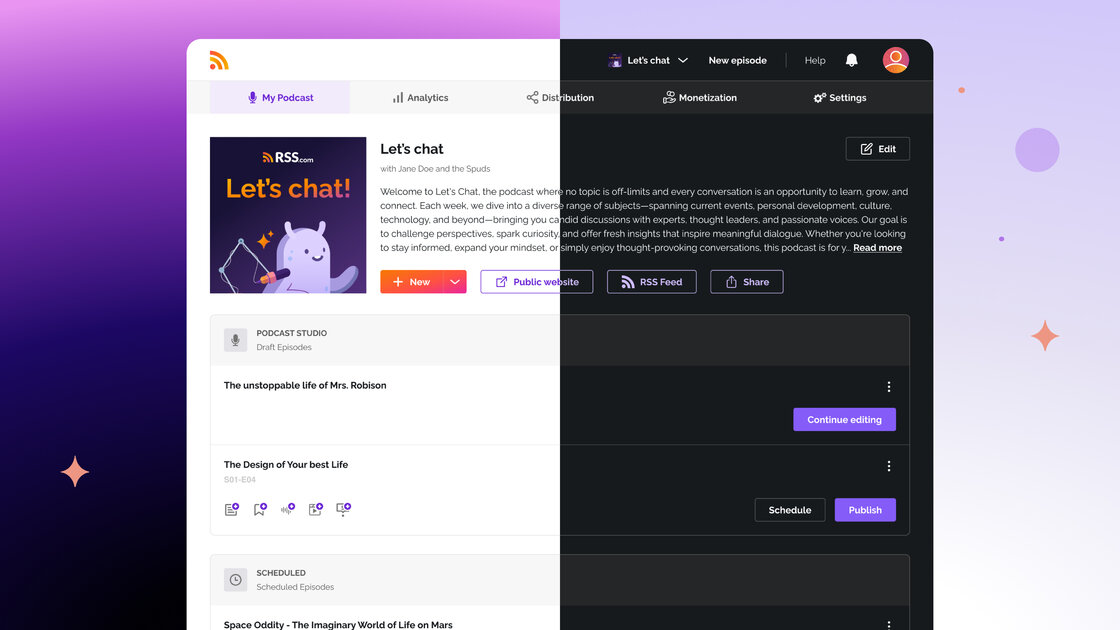Open the notifications bell
Viewport: 1120px width, 630px height.
(x=851, y=60)
